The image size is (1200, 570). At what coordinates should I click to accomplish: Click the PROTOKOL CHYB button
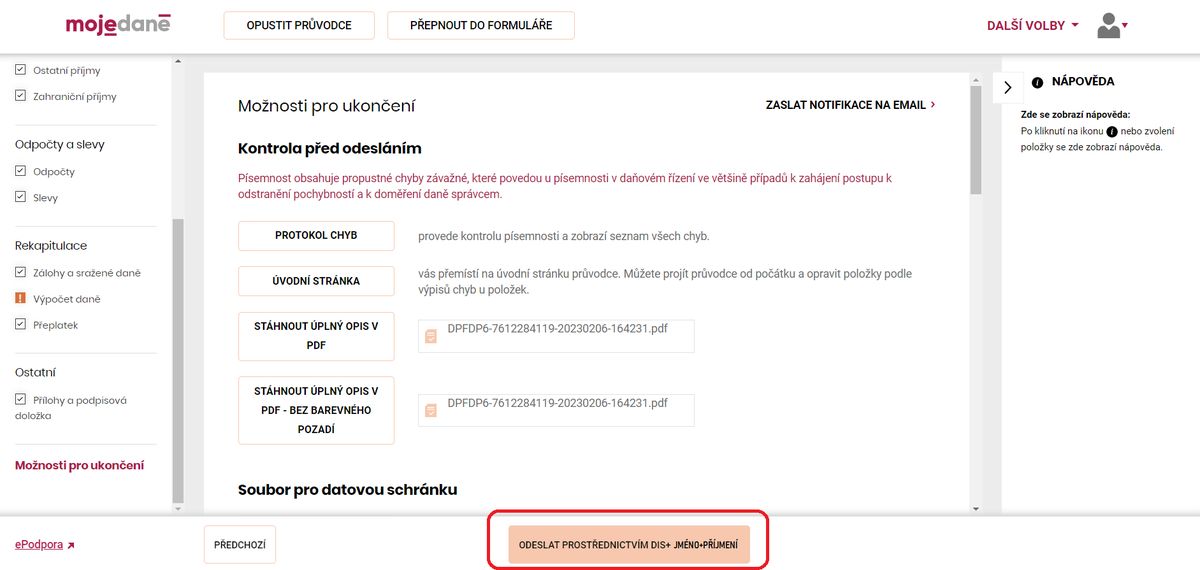pyautogui.click(x=316, y=236)
